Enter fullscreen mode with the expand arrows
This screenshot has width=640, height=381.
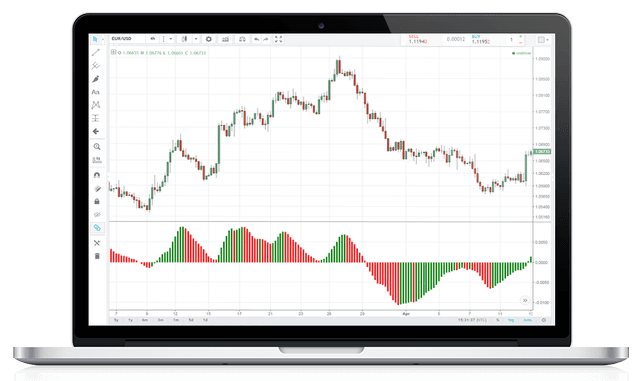click(278, 39)
